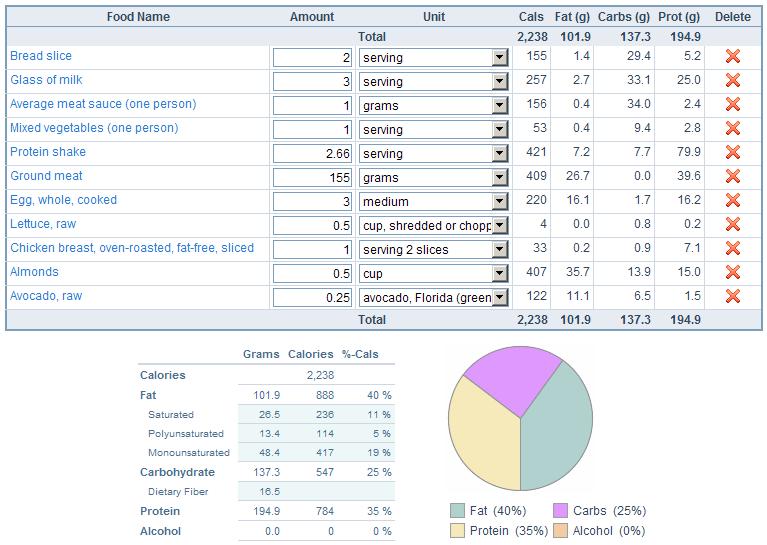Open unit dropdown for Bread slice
The image size is (767, 545).
tap(500, 58)
